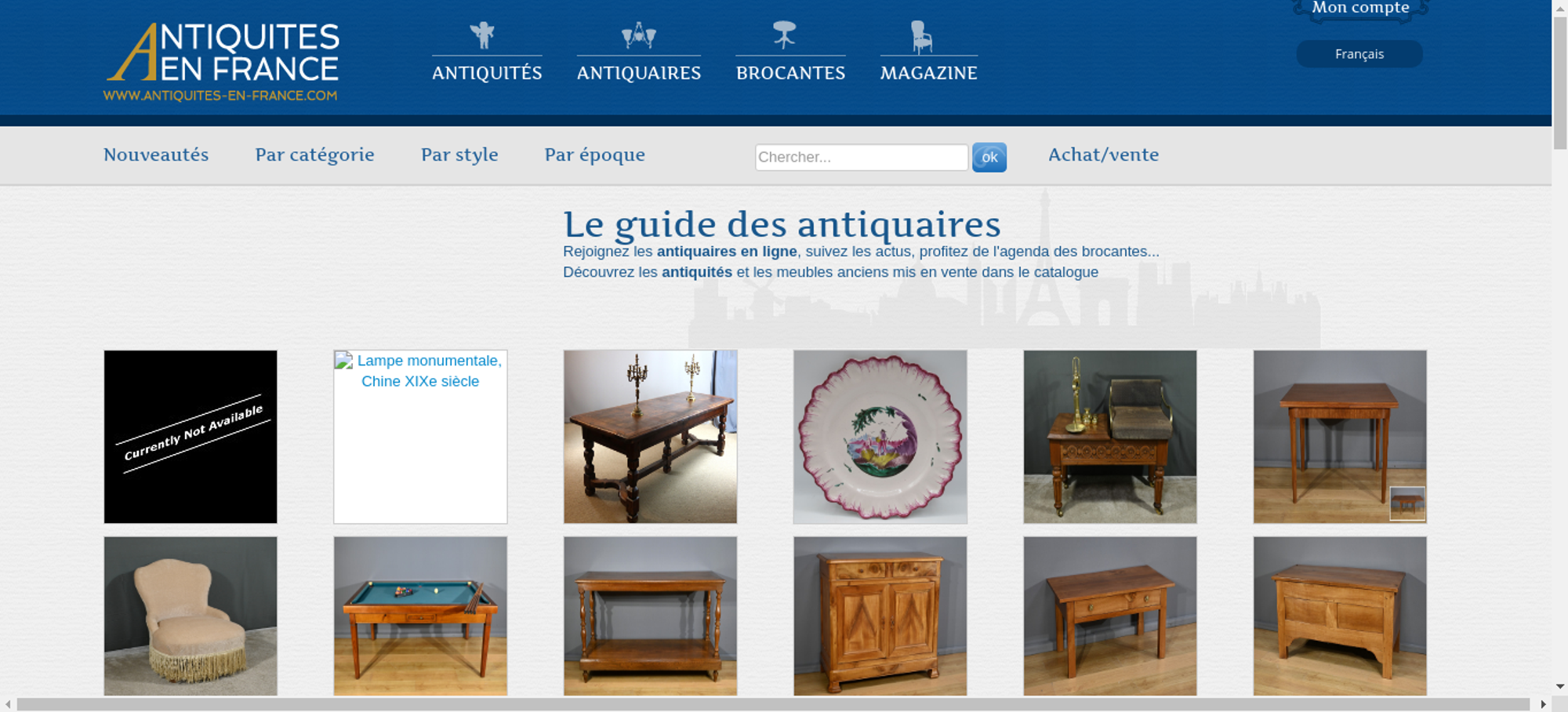Click the vertical scrollbar down arrow
The width and height of the screenshot is (1568, 712).
(1559, 687)
